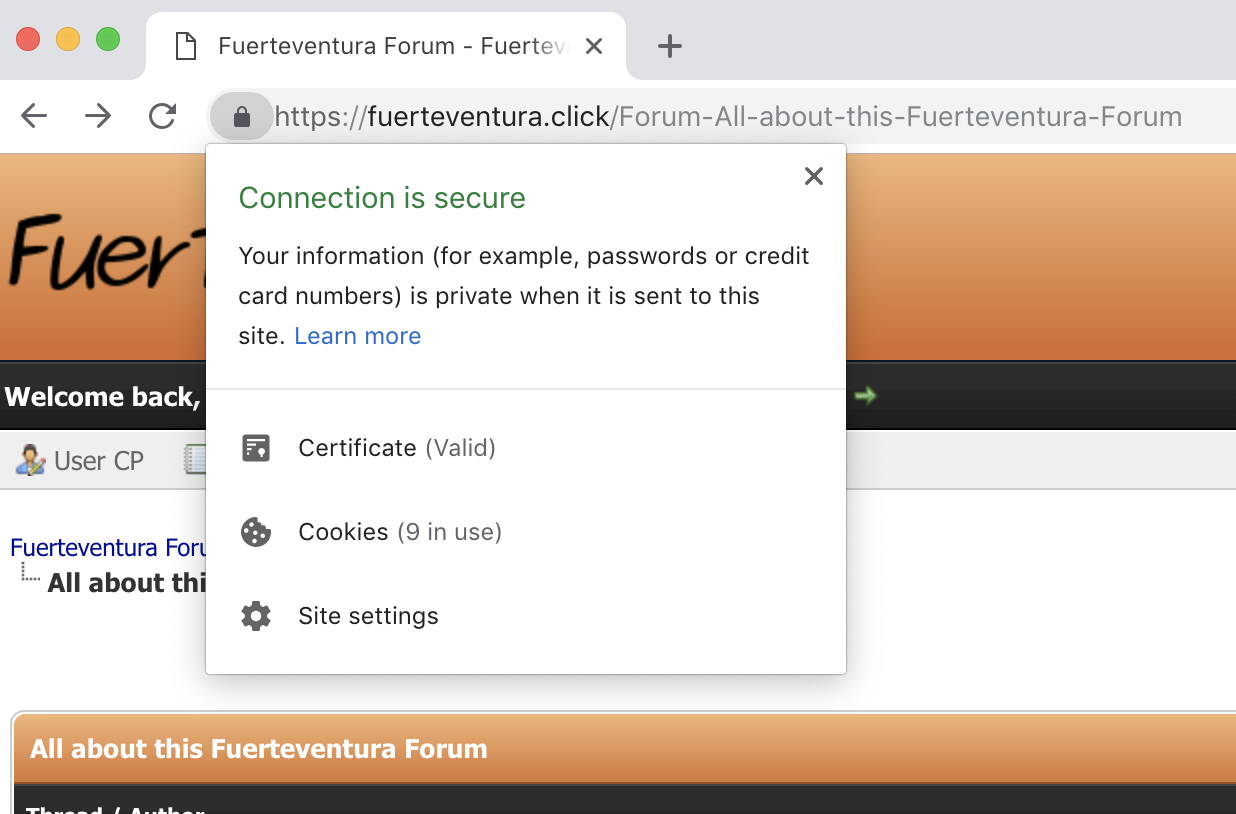Click the Learn more link
Image resolution: width=1236 pixels, height=814 pixels.
(x=357, y=336)
